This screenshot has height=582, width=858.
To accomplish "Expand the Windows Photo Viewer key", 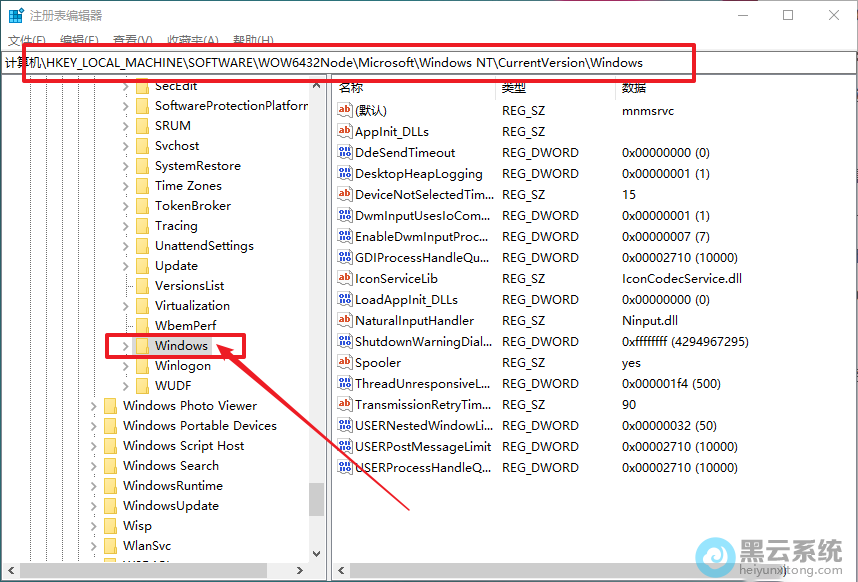I will [x=93, y=406].
